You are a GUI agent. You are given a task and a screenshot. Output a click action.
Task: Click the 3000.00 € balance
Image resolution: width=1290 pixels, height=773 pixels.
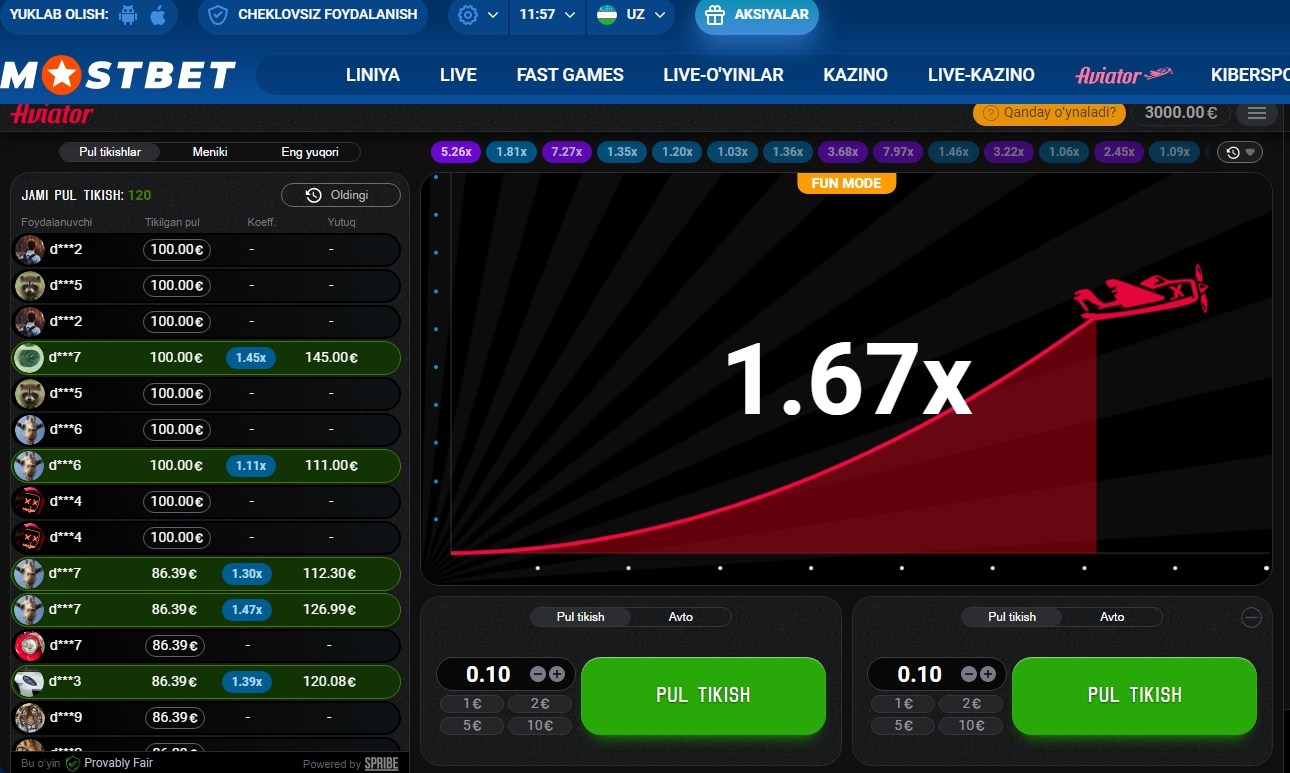(1181, 113)
